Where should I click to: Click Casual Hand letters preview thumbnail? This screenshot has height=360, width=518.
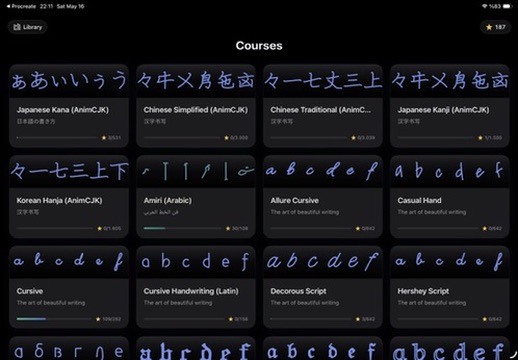click(x=450, y=171)
